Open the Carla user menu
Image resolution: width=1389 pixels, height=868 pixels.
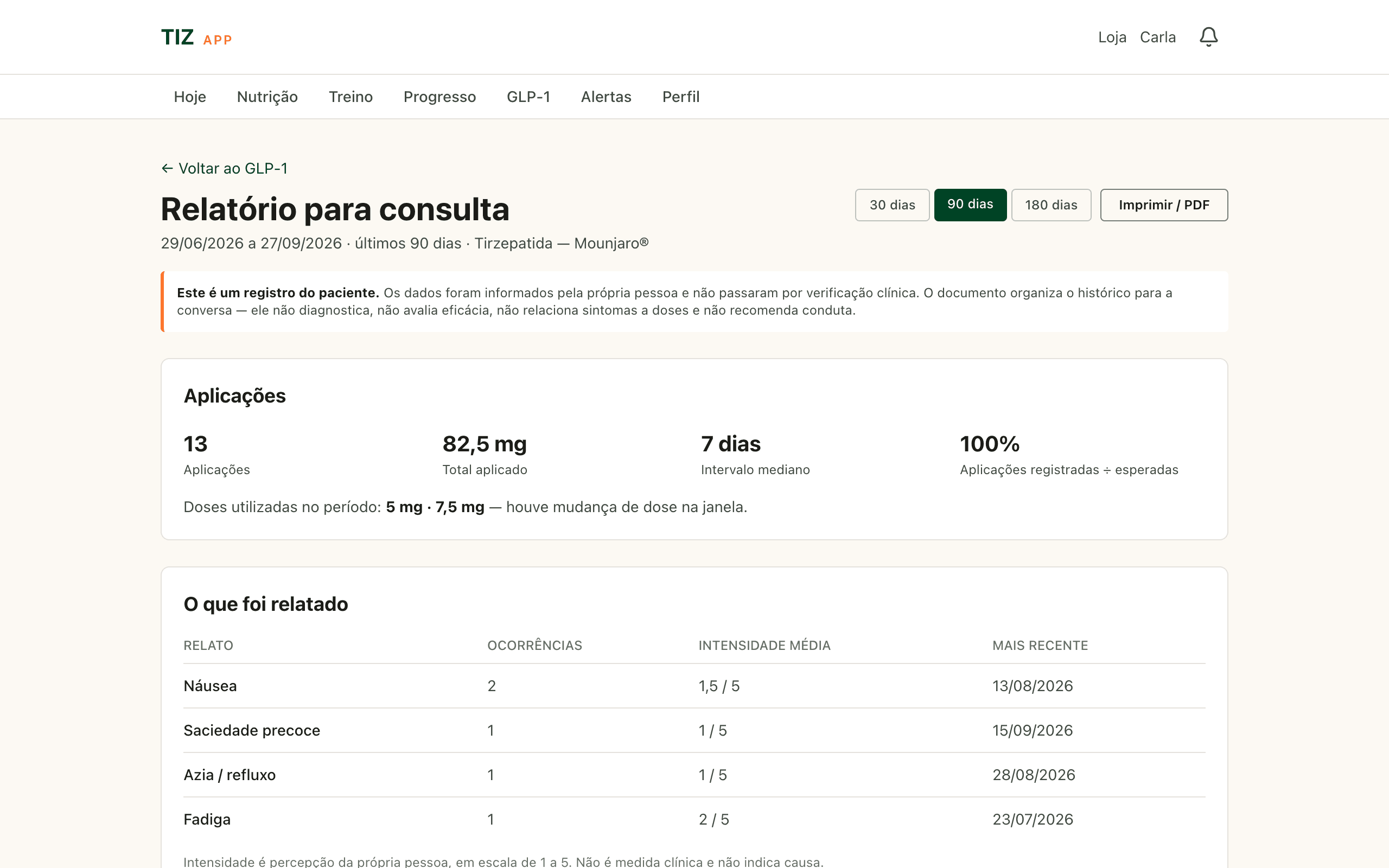coord(1157,37)
